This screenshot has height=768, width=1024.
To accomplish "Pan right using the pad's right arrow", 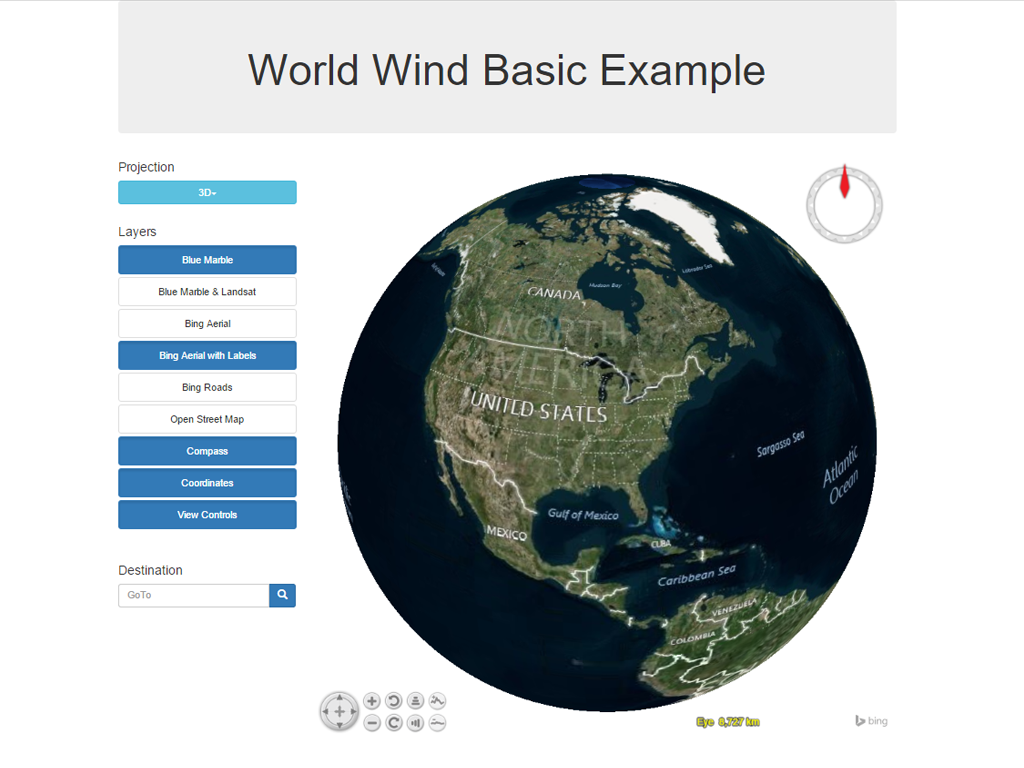I will pyautogui.click(x=353, y=711).
